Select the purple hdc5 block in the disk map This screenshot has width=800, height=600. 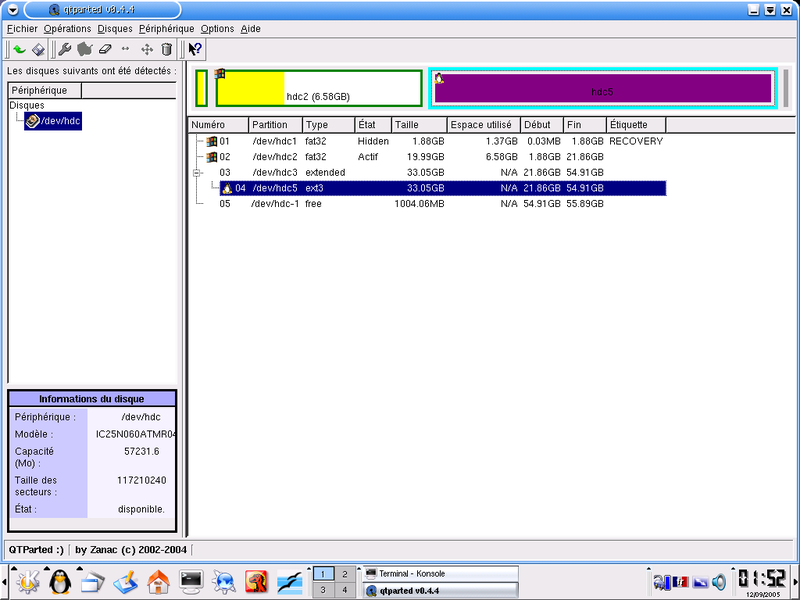(603, 88)
